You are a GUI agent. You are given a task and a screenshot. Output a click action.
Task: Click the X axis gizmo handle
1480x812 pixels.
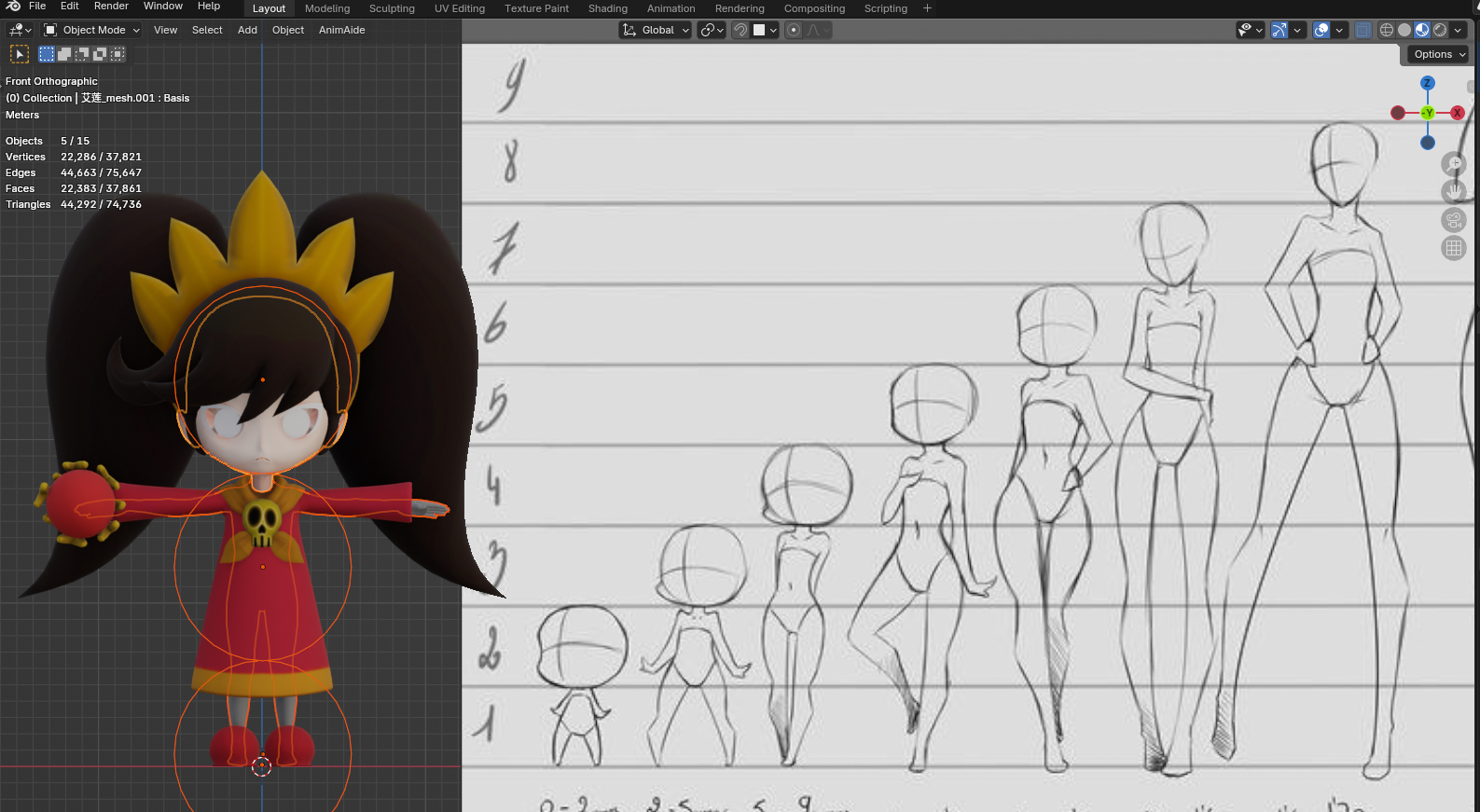point(1458,113)
